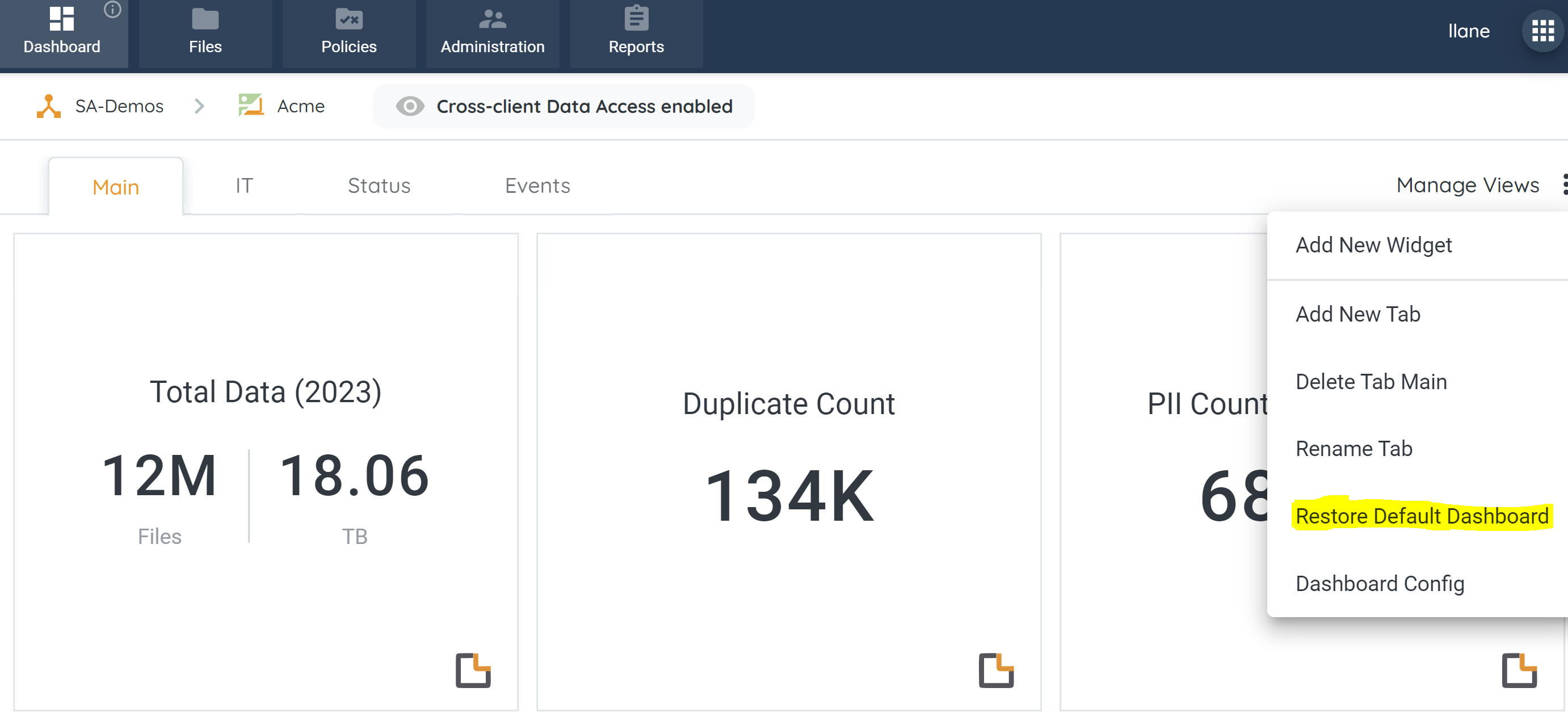Switch to the Events tab
The height and width of the screenshot is (713, 1568).
click(x=537, y=185)
